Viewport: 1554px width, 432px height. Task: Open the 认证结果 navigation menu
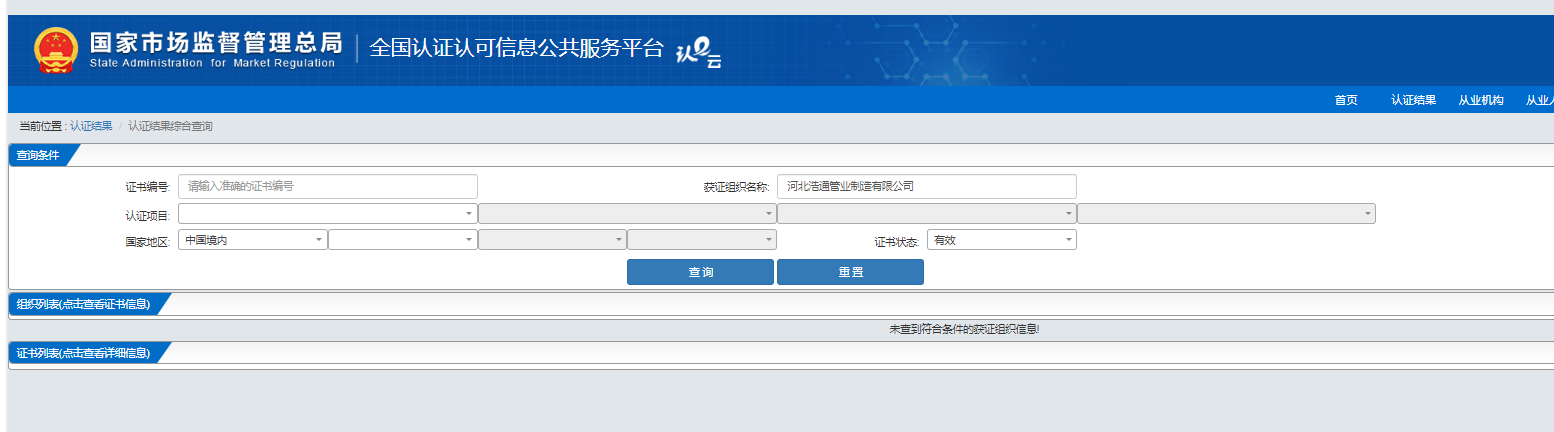[x=1413, y=100]
